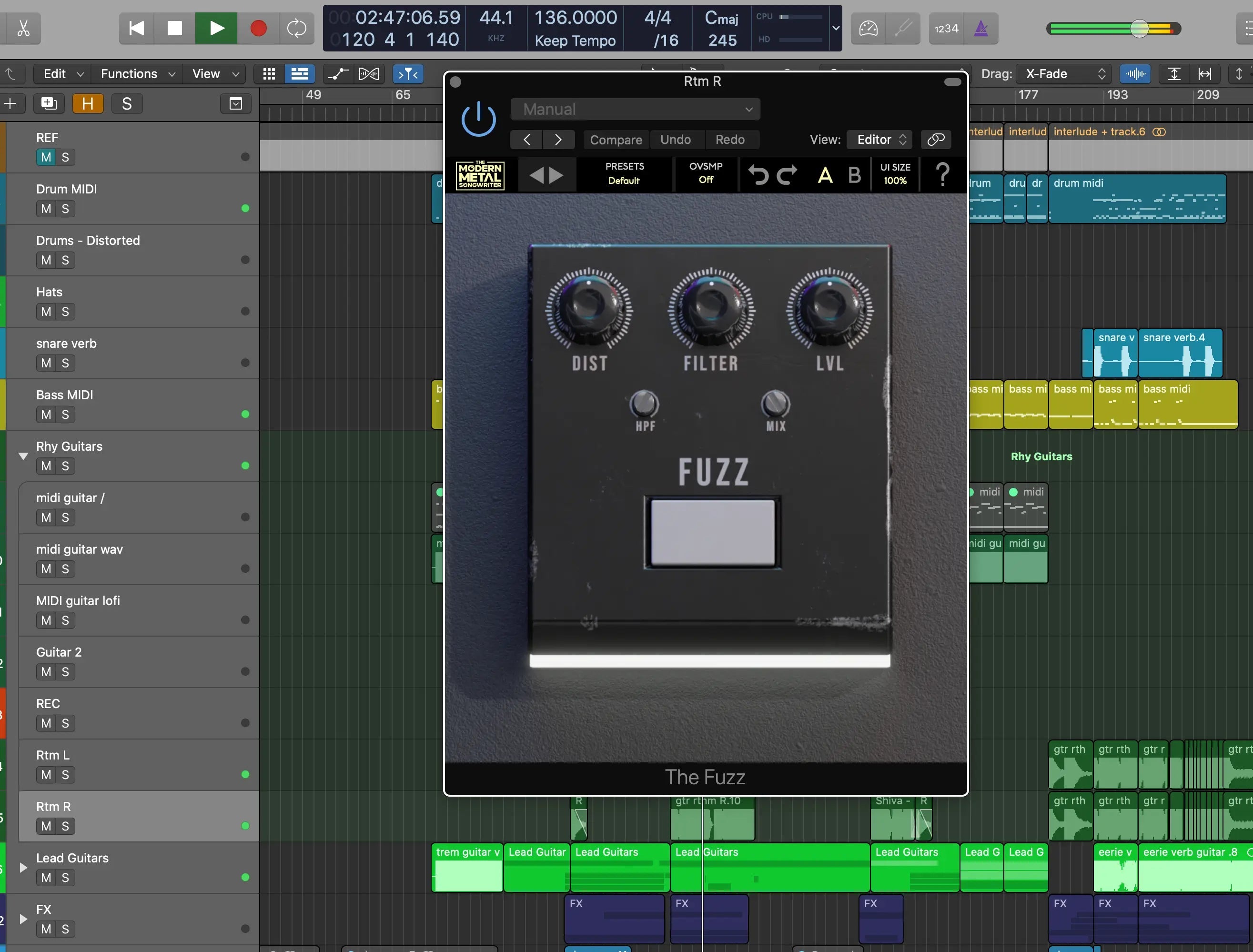
Task: Toggle the Hide tracks H button
Action: click(87, 104)
